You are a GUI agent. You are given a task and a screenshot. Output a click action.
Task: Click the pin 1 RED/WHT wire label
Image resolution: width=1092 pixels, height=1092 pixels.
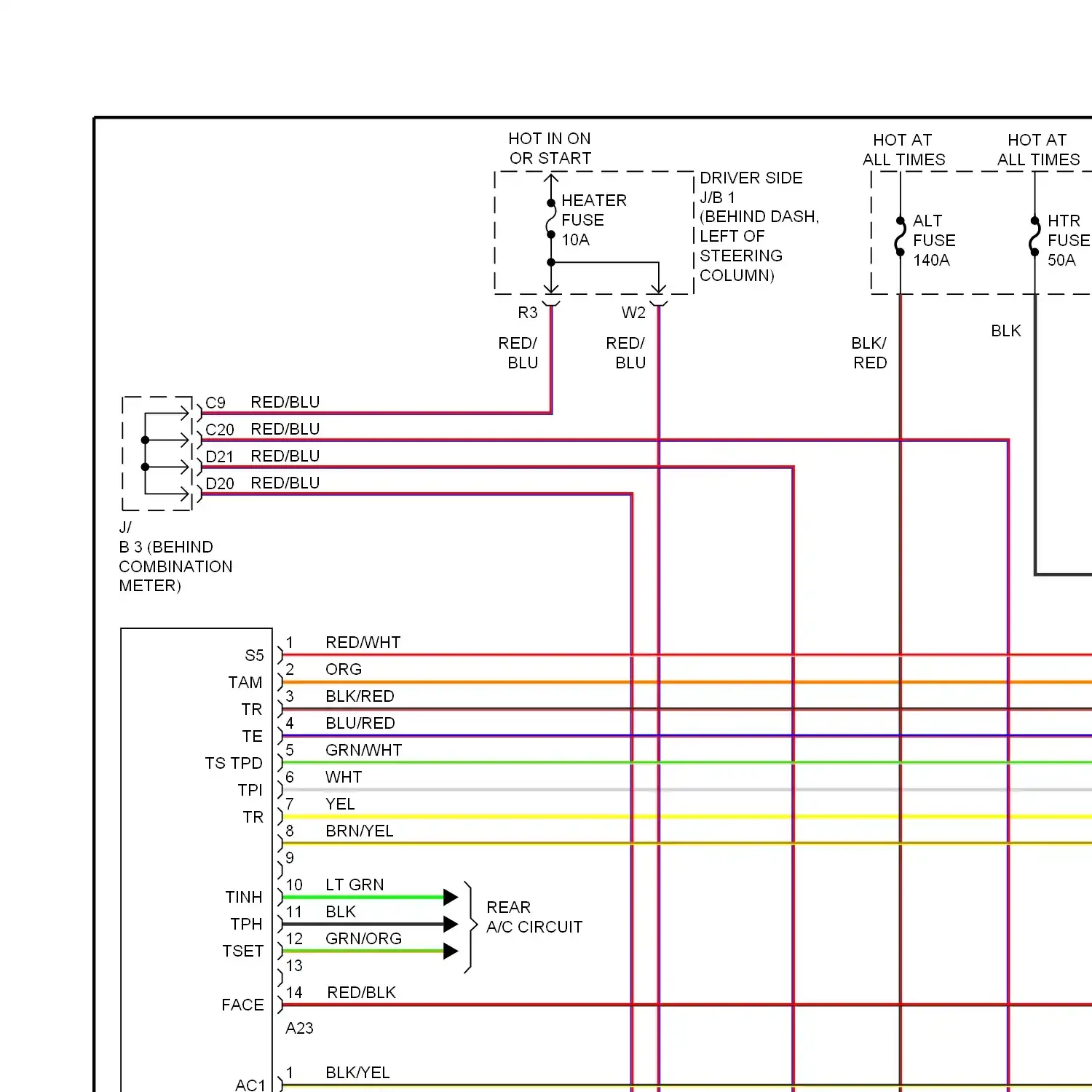363,642
